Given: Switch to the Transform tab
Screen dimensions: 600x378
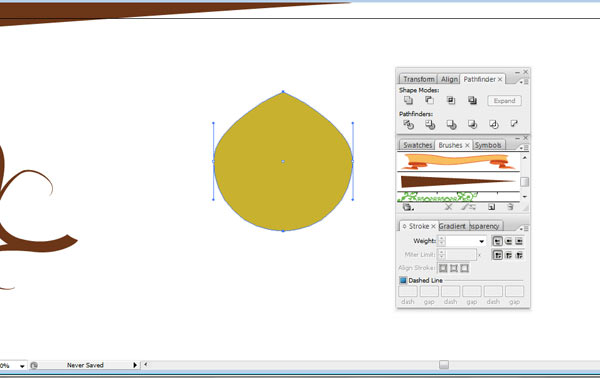Looking at the screenshot, I should click(x=418, y=79).
